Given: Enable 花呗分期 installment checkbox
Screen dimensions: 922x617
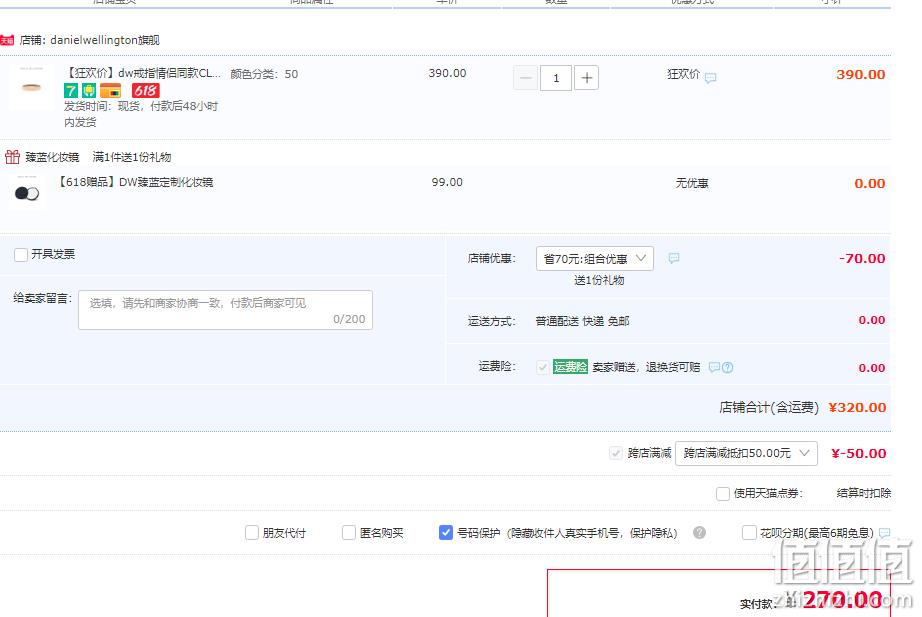Looking at the screenshot, I should tap(749, 533).
